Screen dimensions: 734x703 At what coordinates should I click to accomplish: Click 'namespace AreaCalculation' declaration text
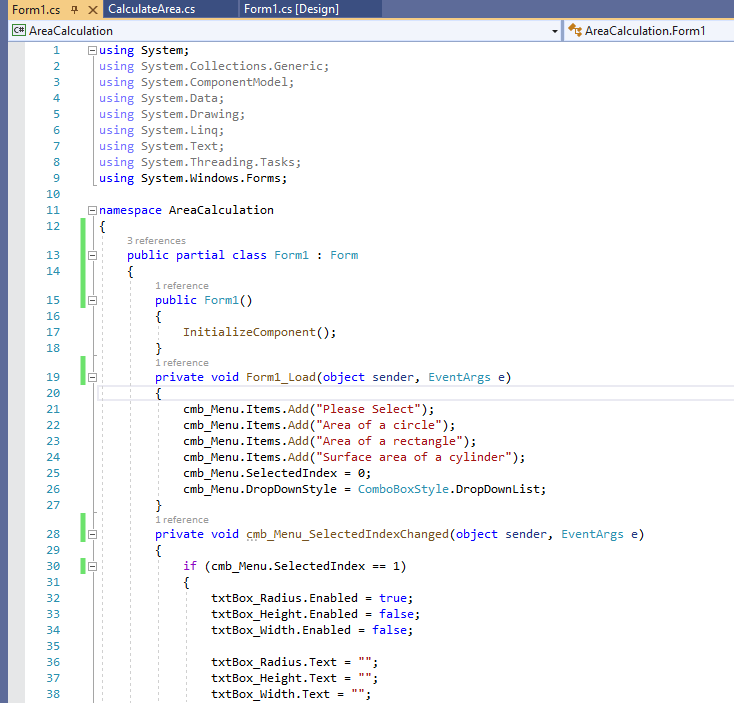pyautogui.click(x=186, y=210)
